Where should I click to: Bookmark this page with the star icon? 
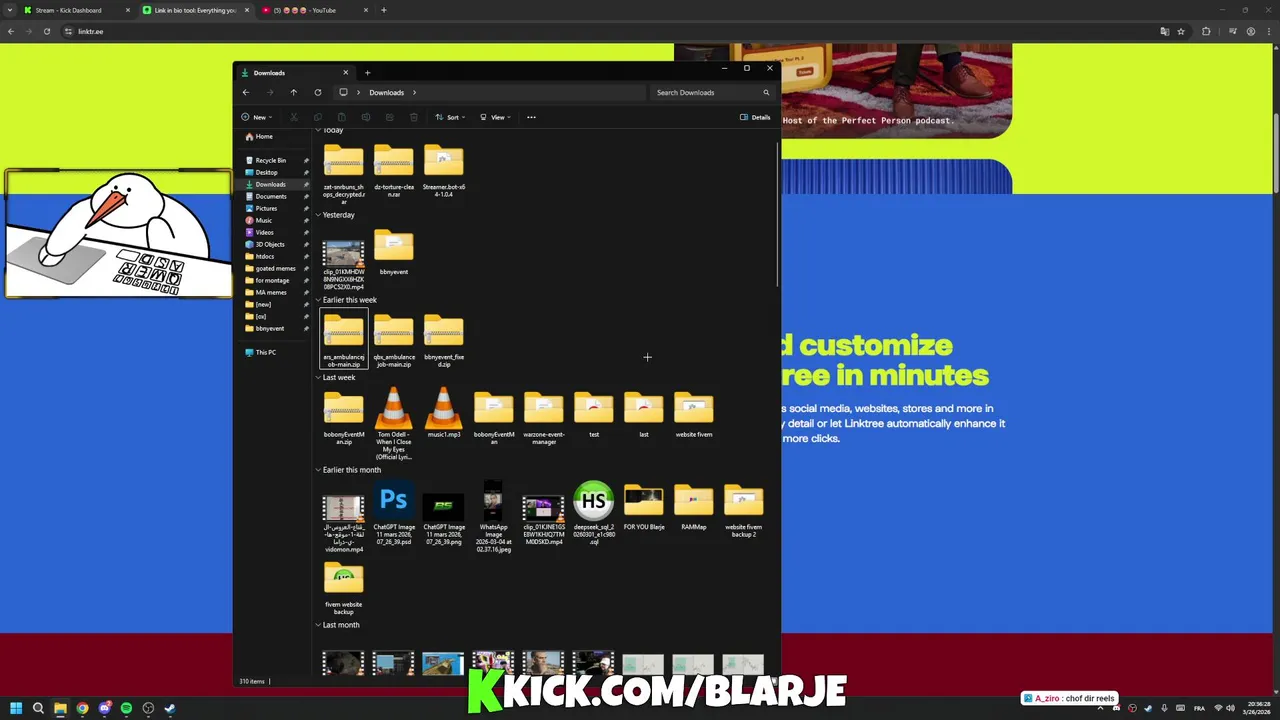pyautogui.click(x=1181, y=31)
